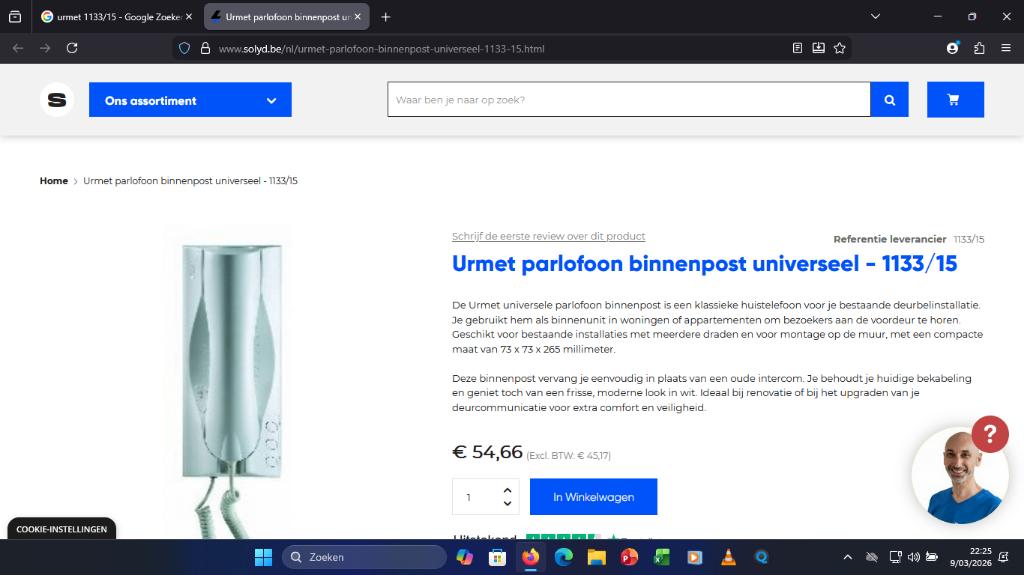Click the Referentie leverancier 1133/15 text
This screenshot has height=575, width=1024.
pyautogui.click(x=908, y=239)
